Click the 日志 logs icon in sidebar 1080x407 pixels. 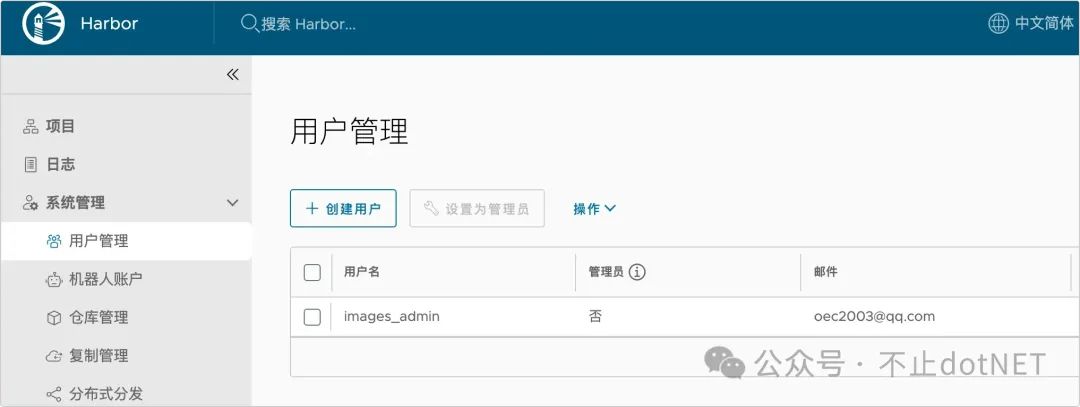click(x=30, y=164)
